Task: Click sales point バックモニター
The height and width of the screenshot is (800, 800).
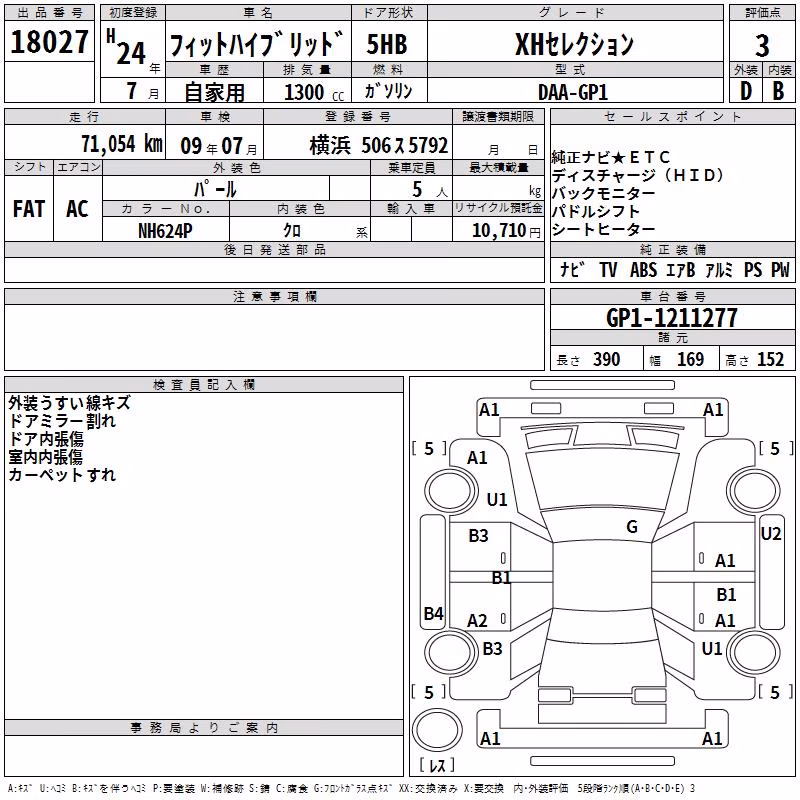Action: pyautogui.click(x=603, y=193)
